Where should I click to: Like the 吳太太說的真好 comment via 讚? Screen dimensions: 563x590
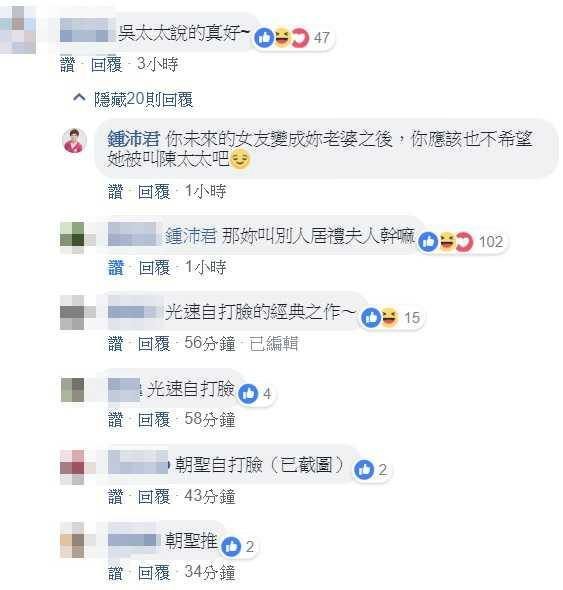[68, 64]
